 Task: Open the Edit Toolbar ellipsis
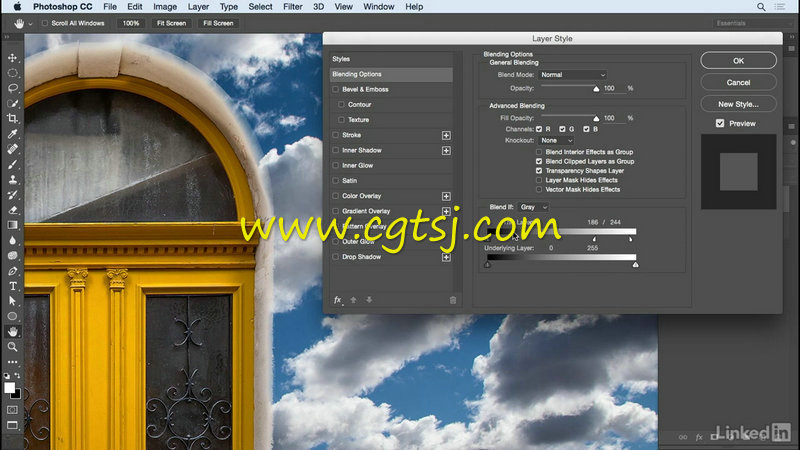point(12,362)
